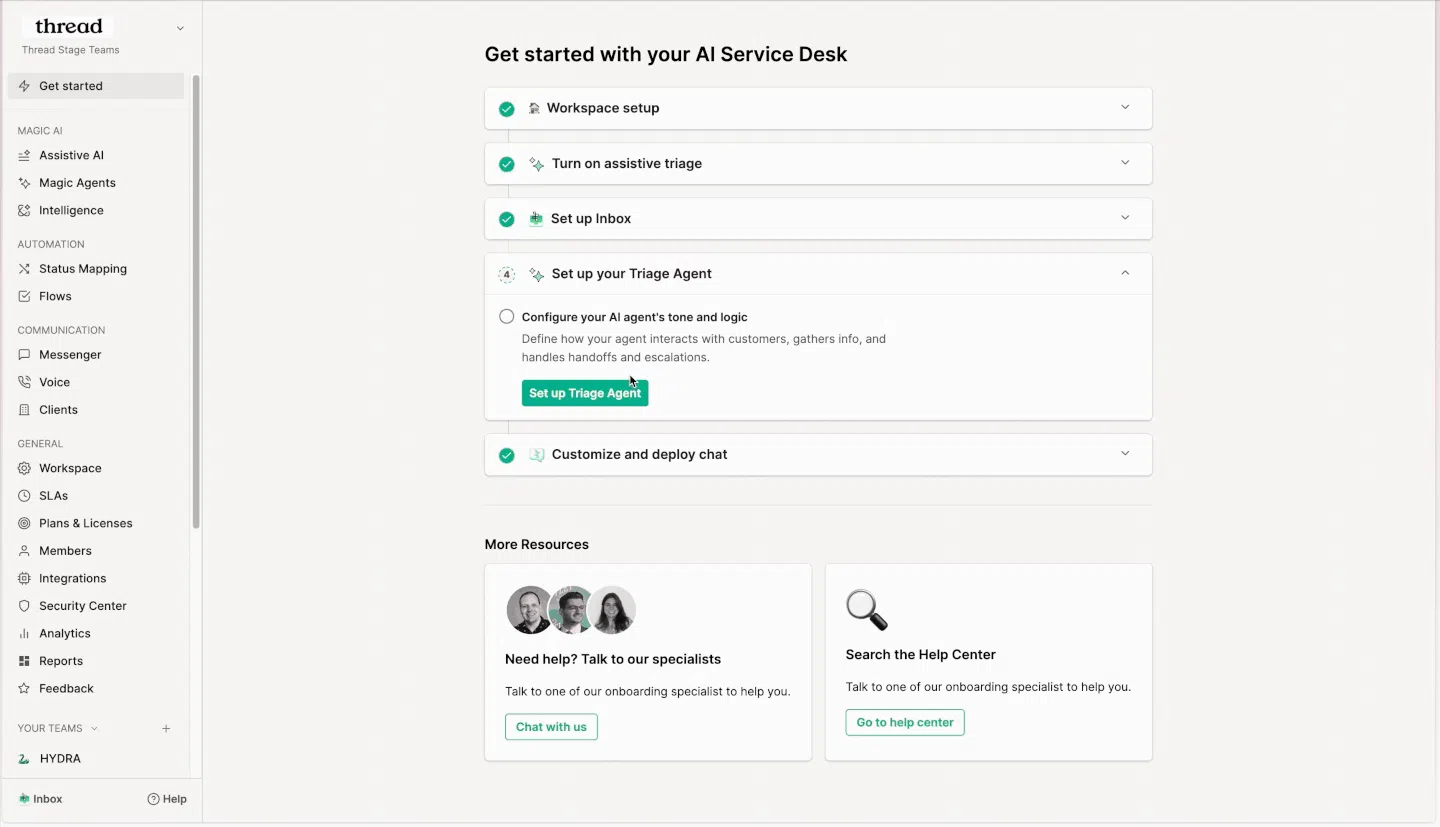1440x827 pixels.
Task: Open the Security Center shield icon
Action: 25,606
